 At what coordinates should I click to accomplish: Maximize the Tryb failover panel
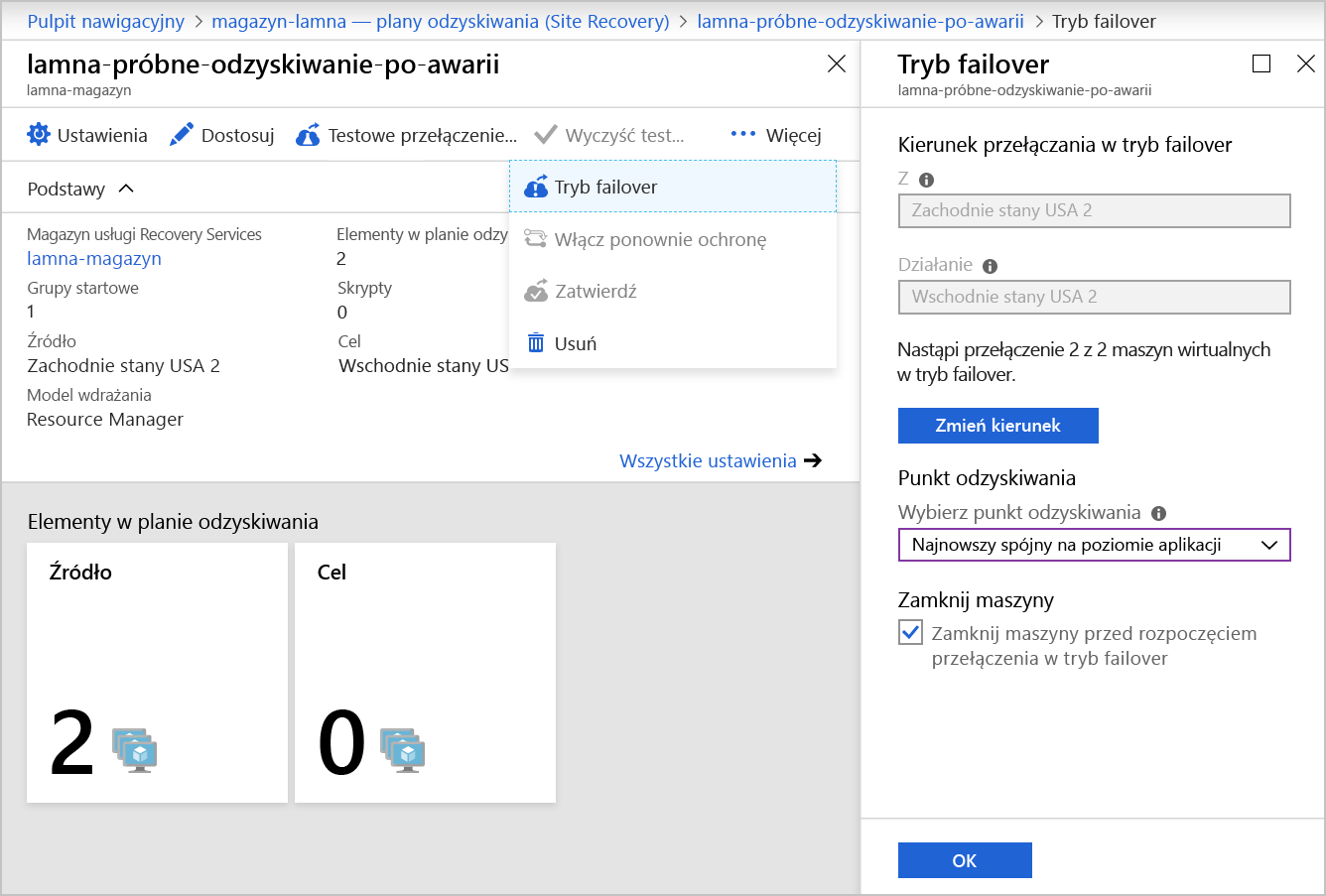pos(1261,64)
